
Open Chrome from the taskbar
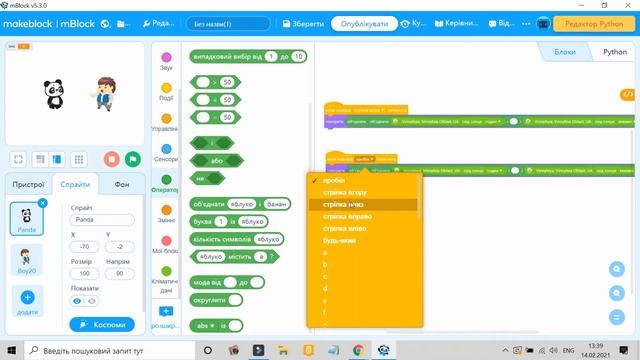358,350
